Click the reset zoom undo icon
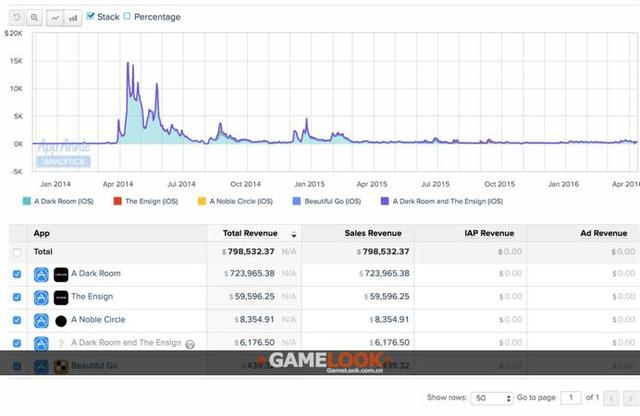Image resolution: width=640 pixels, height=416 pixels. [14, 18]
